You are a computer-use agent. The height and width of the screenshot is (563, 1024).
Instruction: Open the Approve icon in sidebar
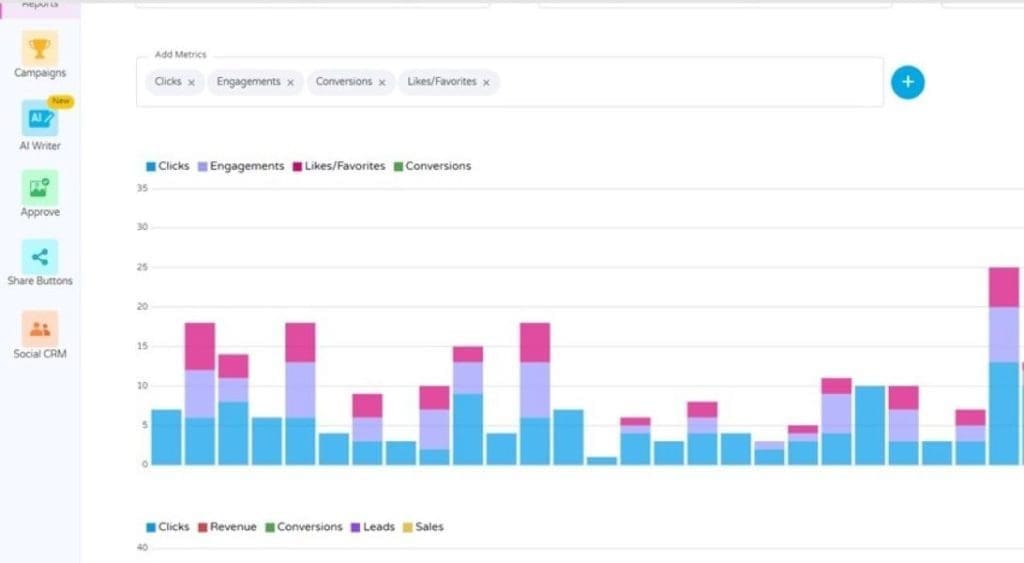click(x=40, y=187)
